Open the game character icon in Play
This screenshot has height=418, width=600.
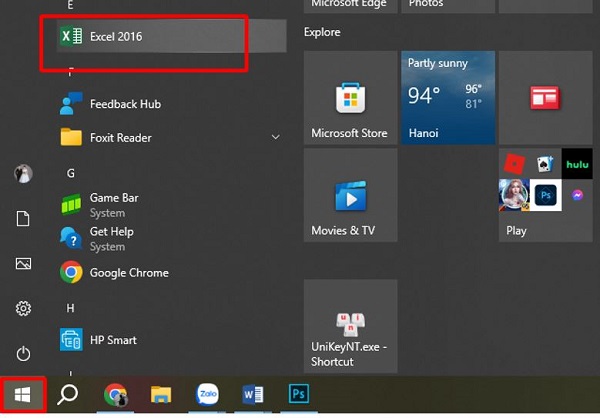pyautogui.click(x=514, y=195)
